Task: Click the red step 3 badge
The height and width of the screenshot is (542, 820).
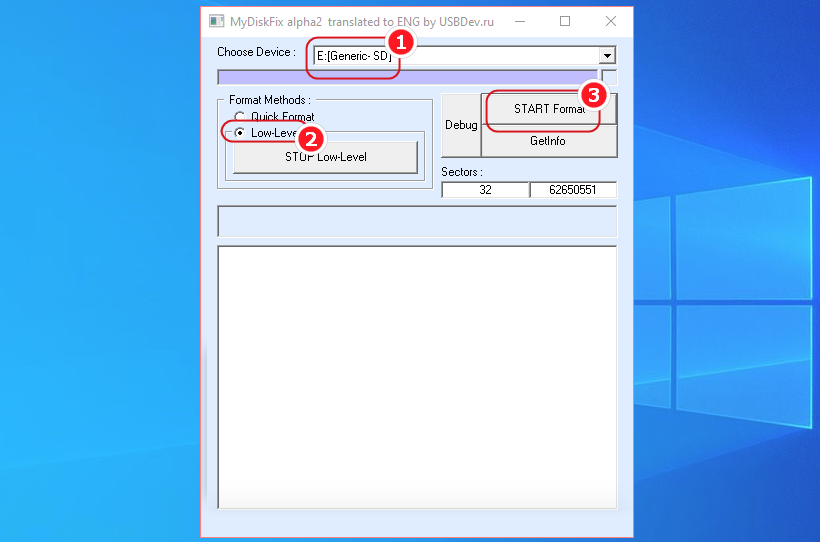Action: pos(594,96)
